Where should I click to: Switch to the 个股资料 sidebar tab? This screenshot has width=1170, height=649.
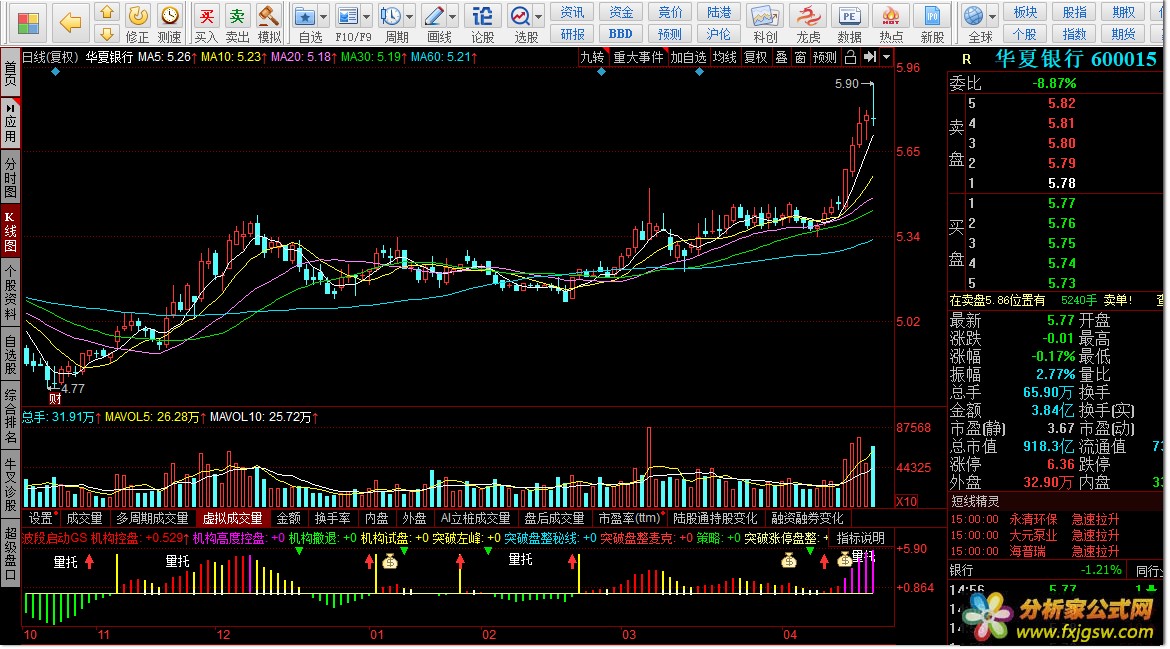[x=10, y=291]
